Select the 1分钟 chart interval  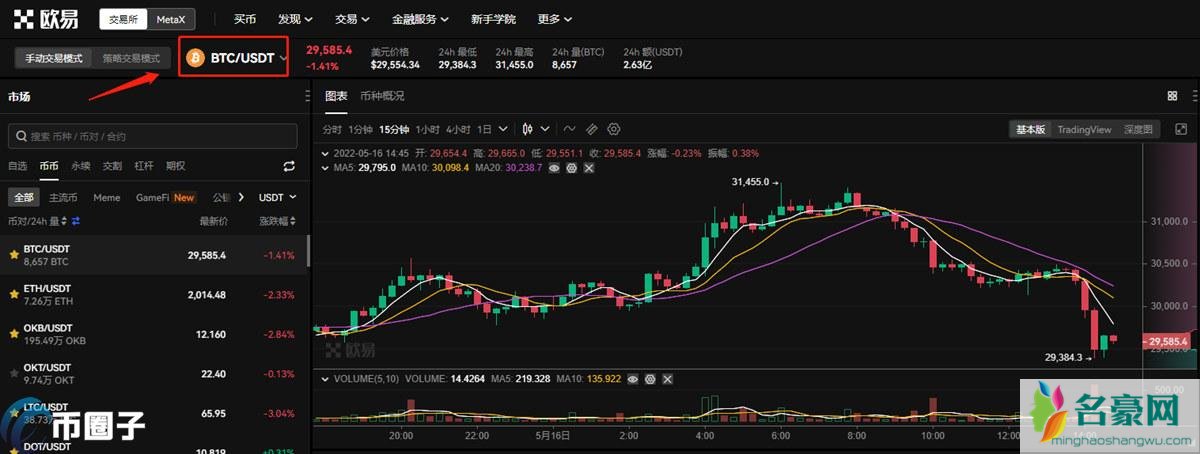(360, 129)
